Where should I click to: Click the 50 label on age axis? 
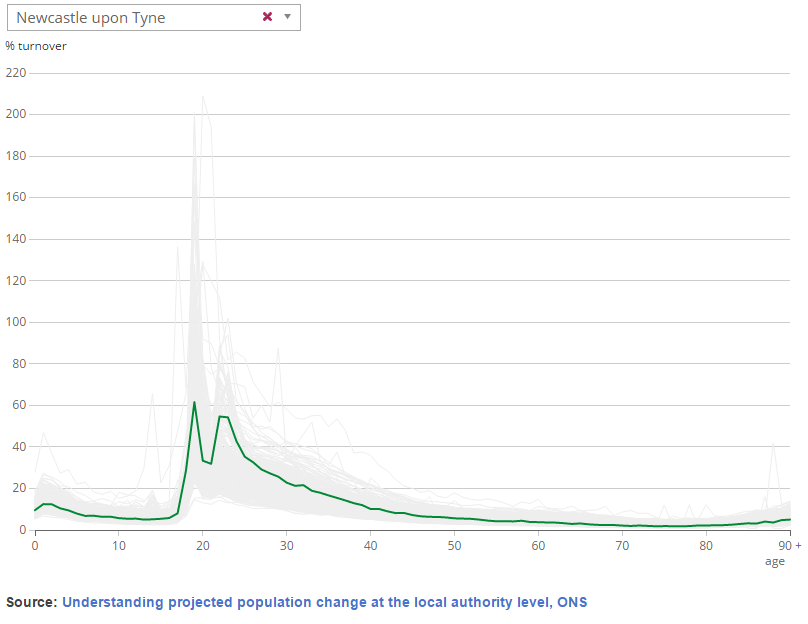[x=454, y=545]
